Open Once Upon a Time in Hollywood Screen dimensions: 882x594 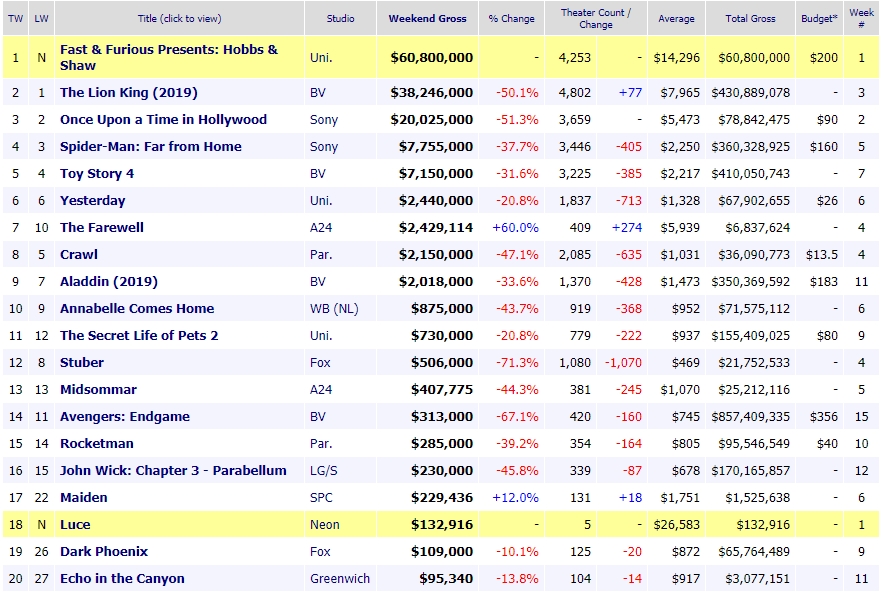click(163, 120)
